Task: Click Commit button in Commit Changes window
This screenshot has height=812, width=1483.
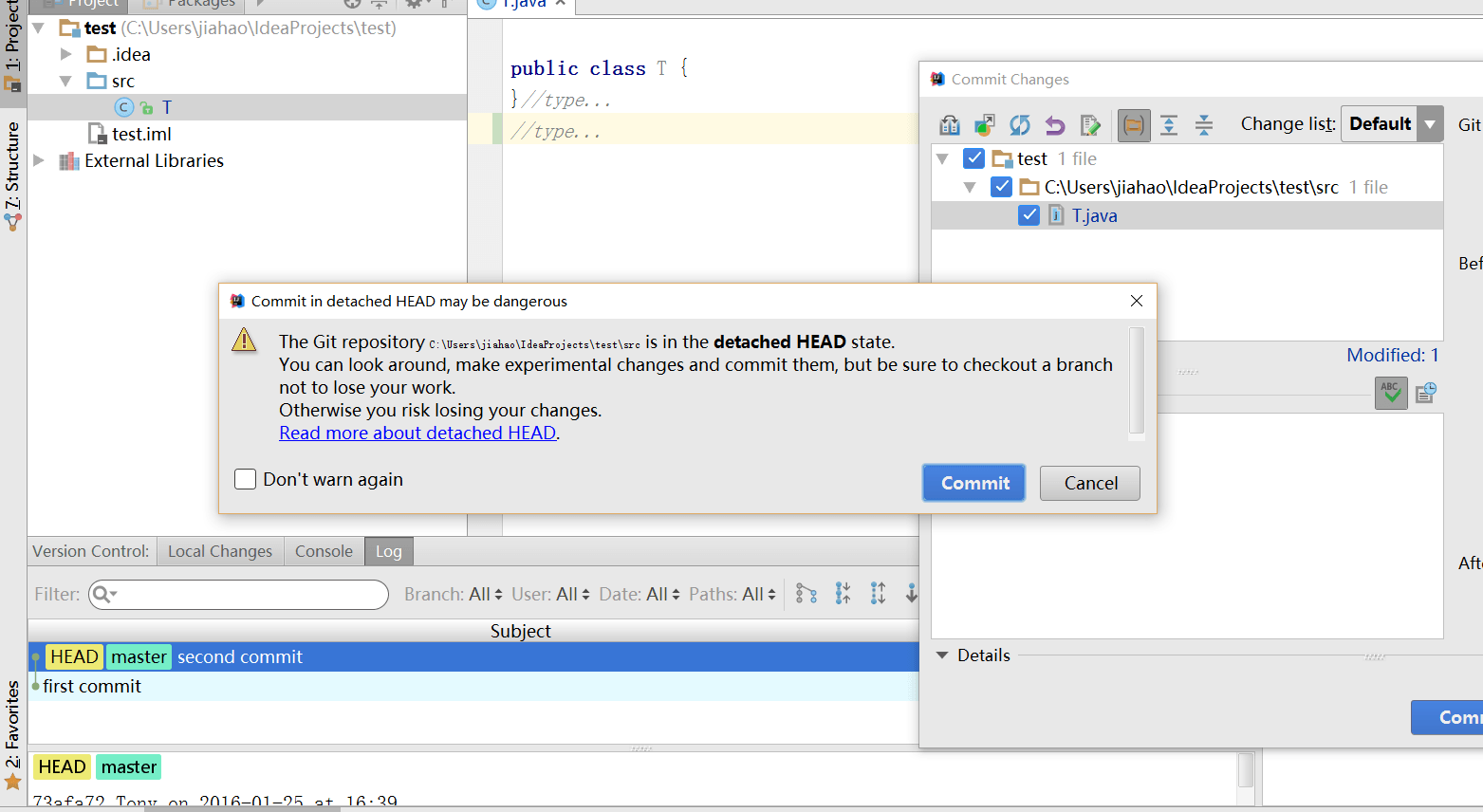Action: point(1447,717)
